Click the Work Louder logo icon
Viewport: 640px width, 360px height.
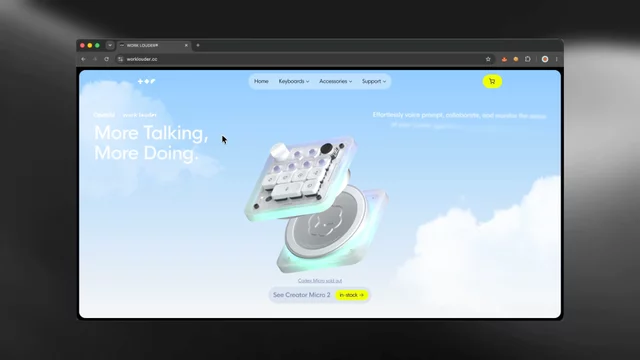pyautogui.click(x=147, y=81)
